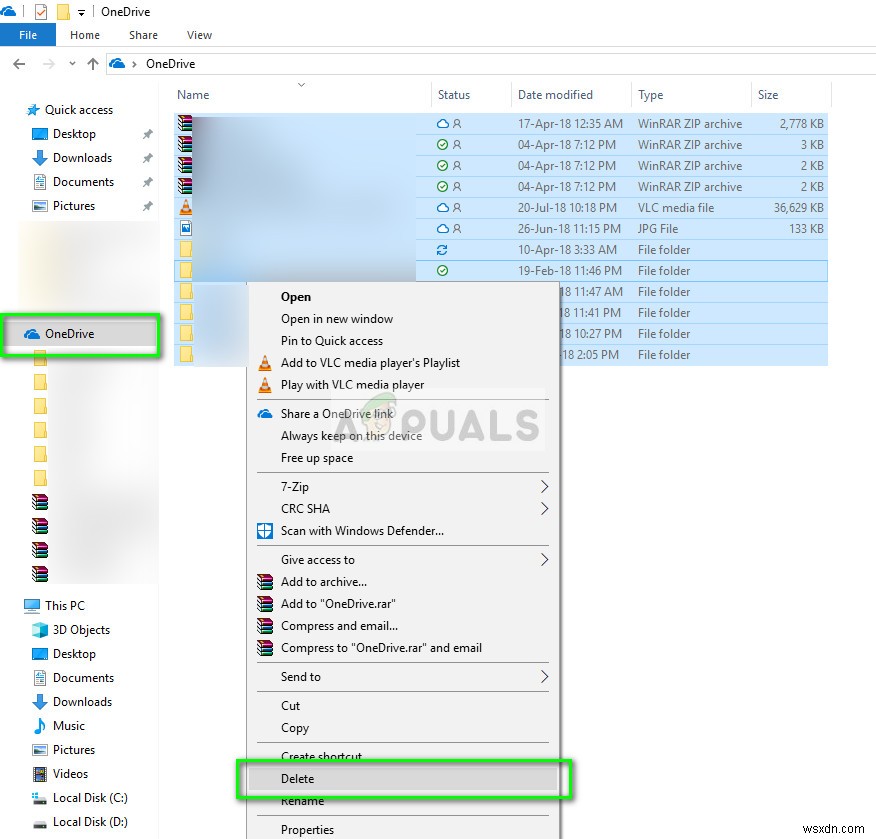
Task: Expand the Send to submenu arrow
Action: pos(544,677)
